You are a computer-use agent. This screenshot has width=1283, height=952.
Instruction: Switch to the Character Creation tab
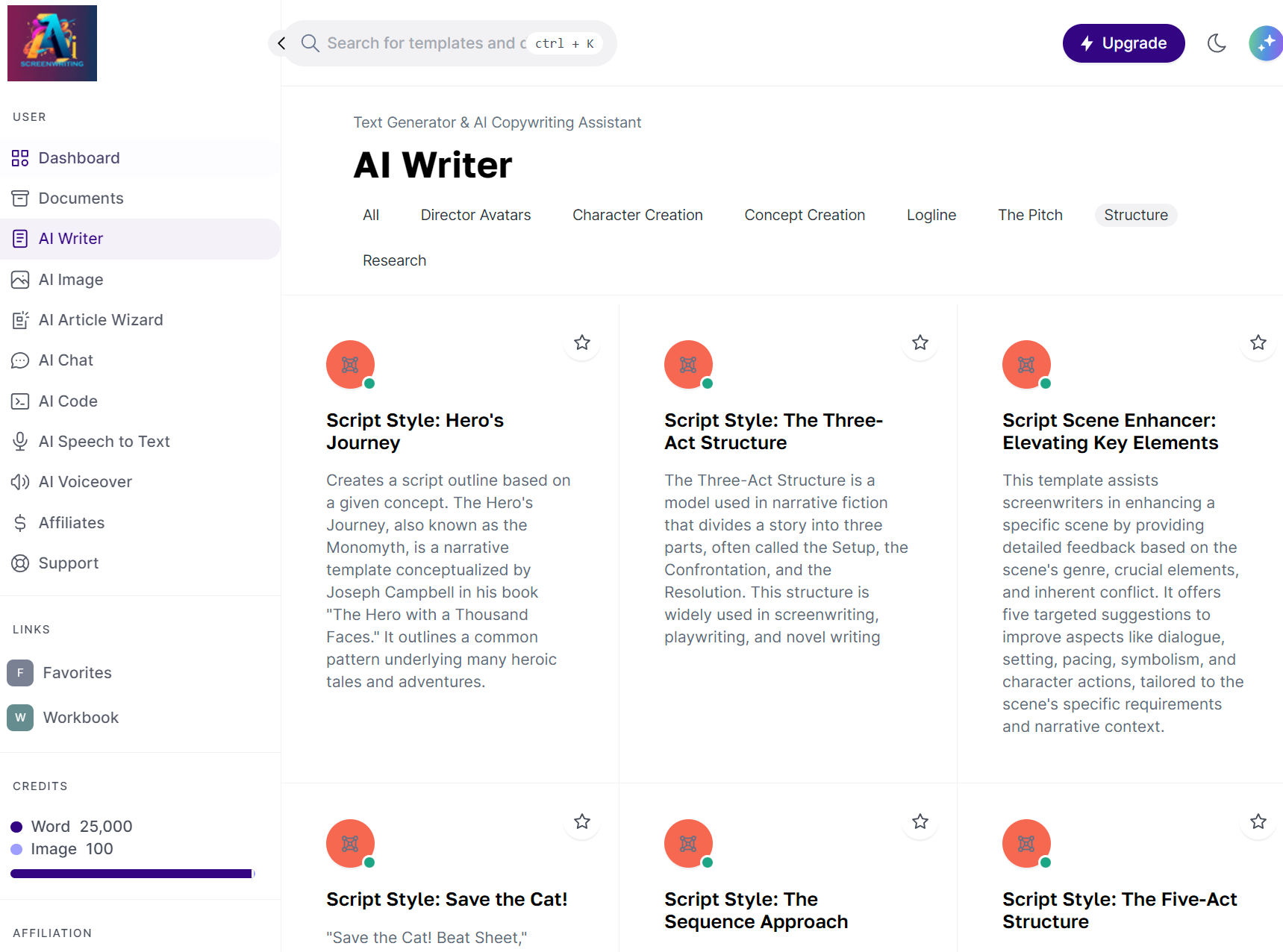(637, 215)
